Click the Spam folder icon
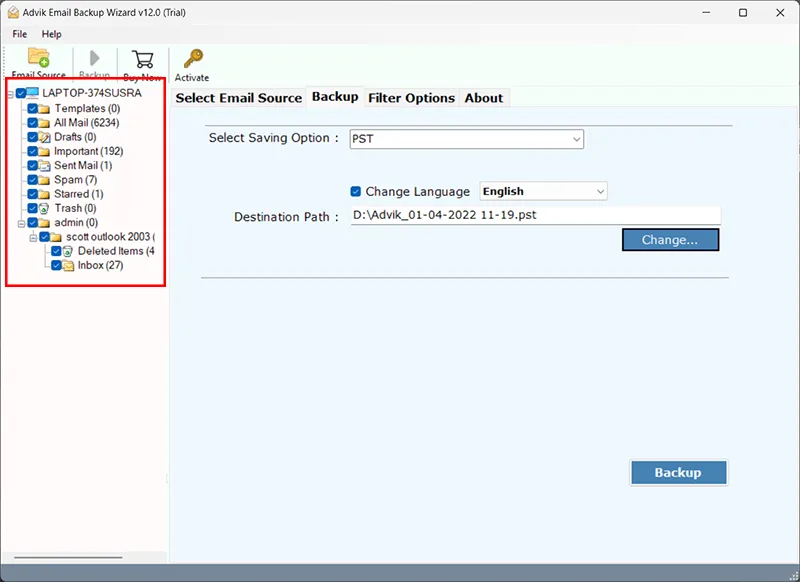This screenshot has width=800, height=582. 44,180
